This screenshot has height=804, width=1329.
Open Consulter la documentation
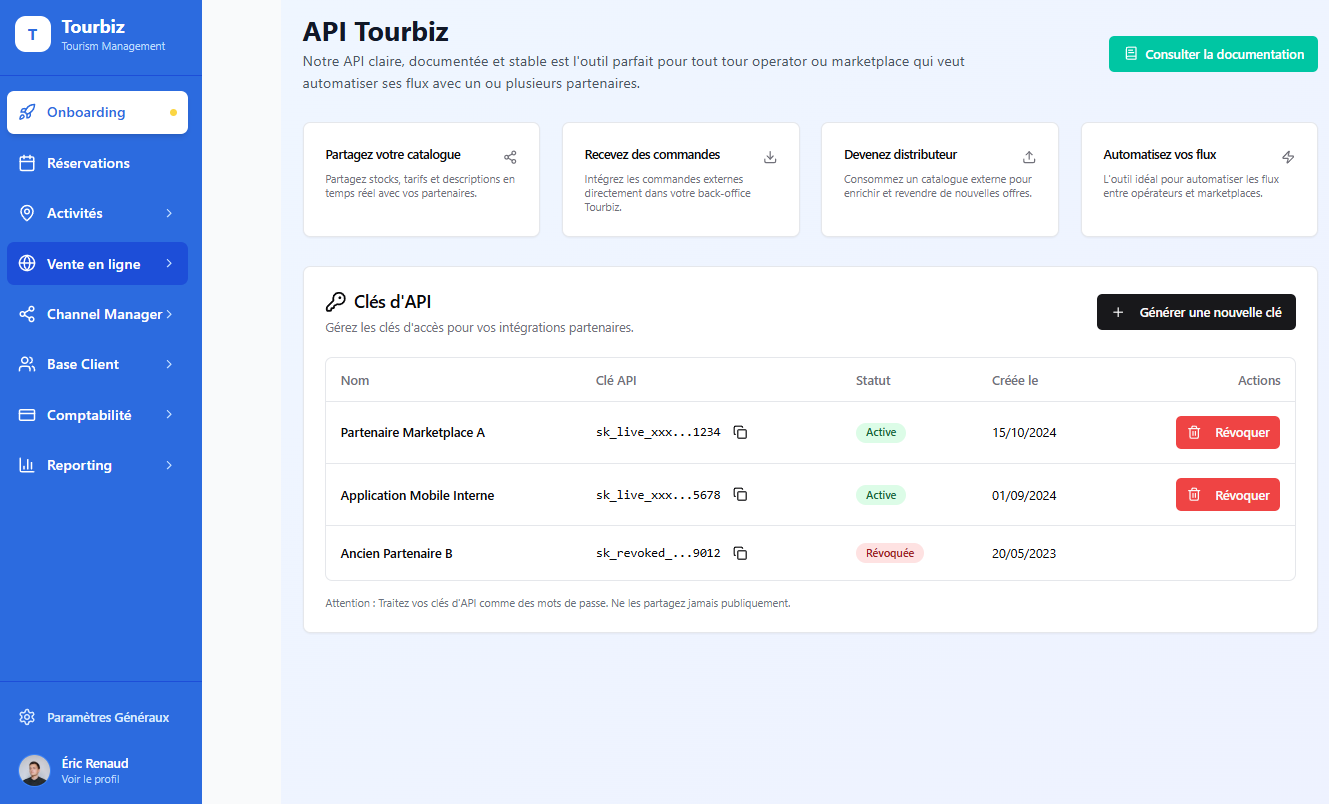(x=1212, y=54)
